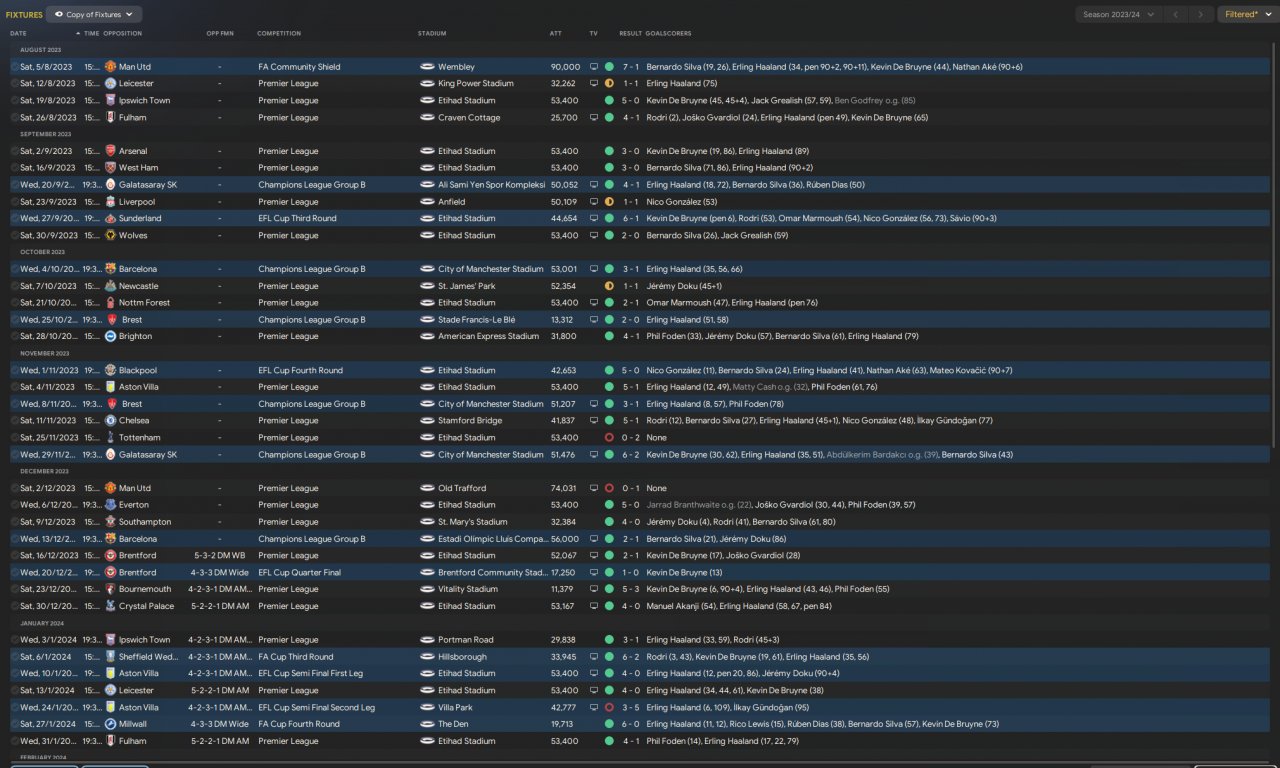This screenshot has height=768, width=1280.
Task: Click the TV icon in the Sunderland row
Action: 594,218
